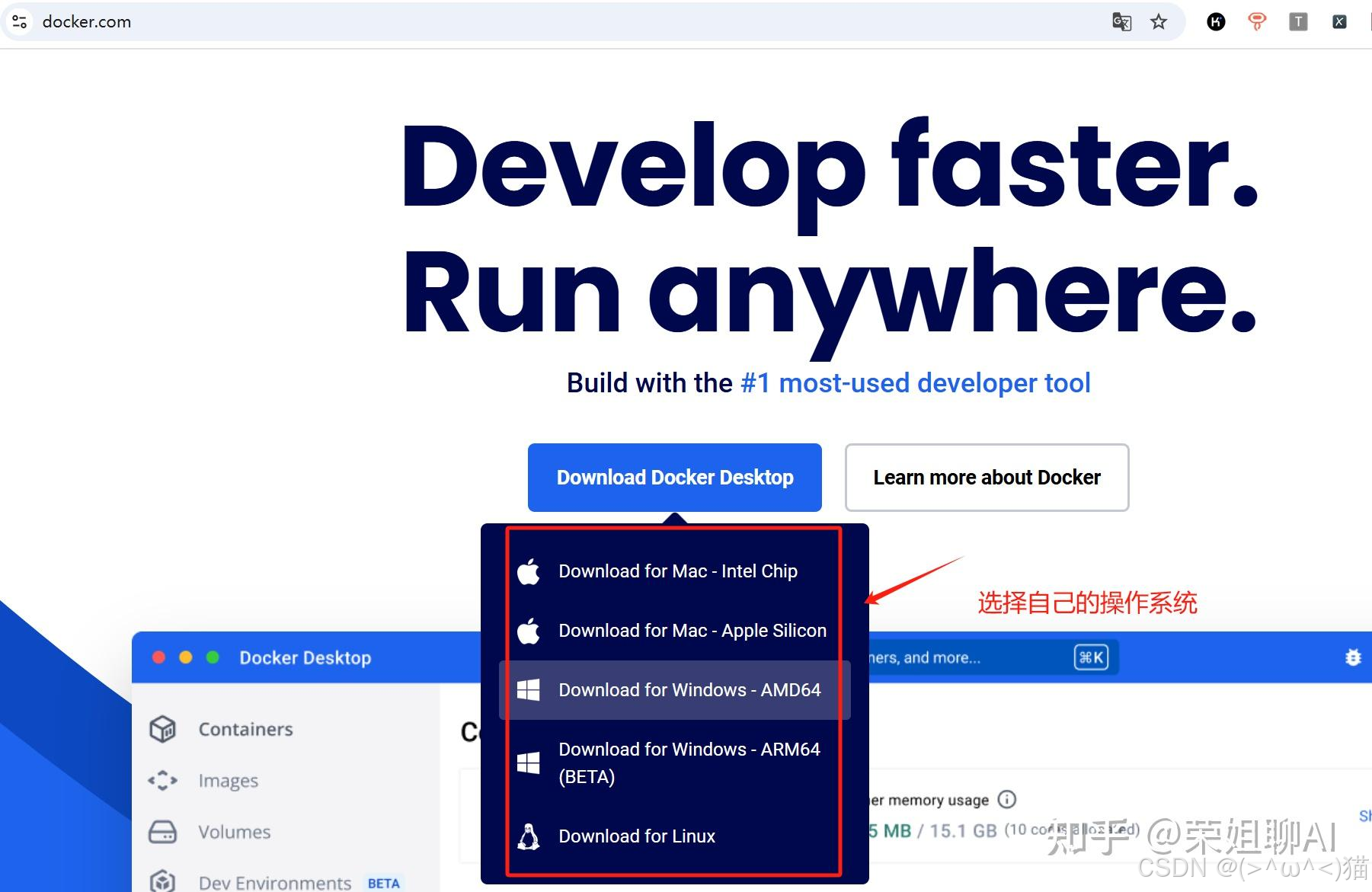Click the BETA badge next to Dev Environments
Screen dimensions: 1372x892
[383, 884]
